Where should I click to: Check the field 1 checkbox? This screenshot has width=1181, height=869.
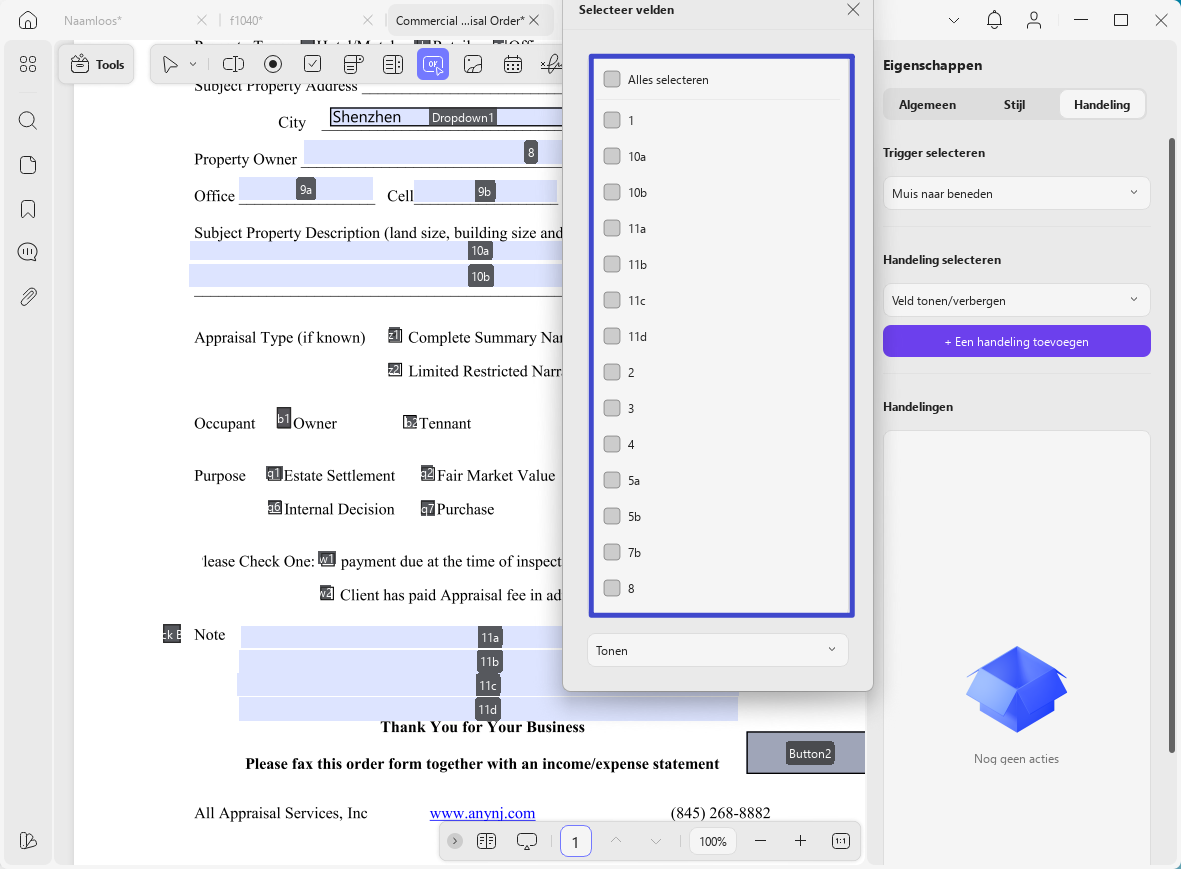[612, 120]
